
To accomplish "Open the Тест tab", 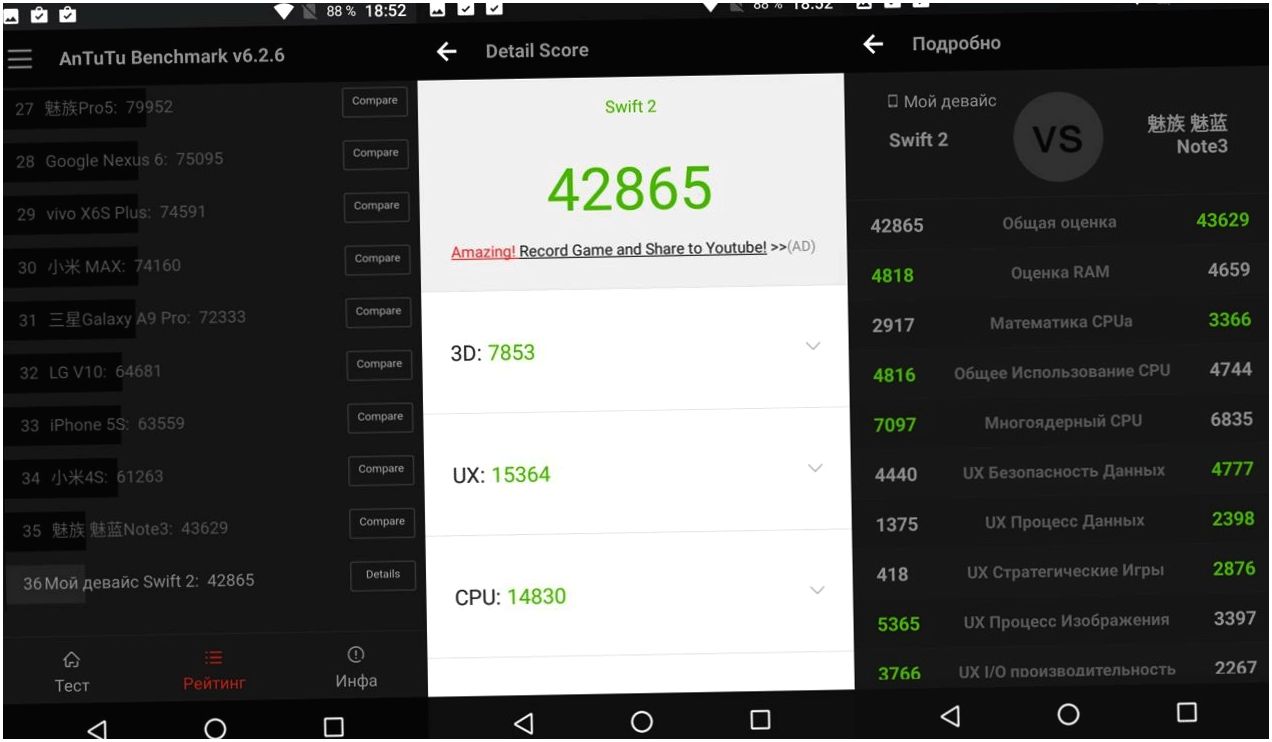I will point(71,672).
